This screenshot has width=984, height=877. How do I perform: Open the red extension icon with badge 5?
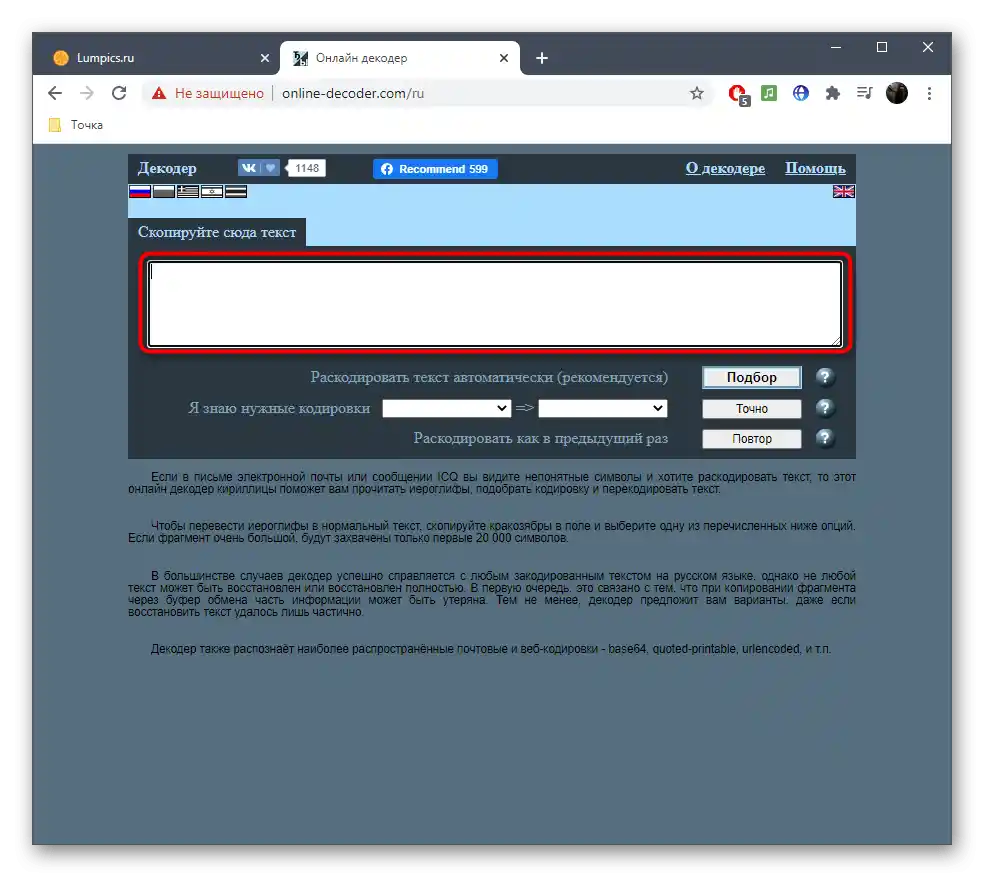pos(738,94)
